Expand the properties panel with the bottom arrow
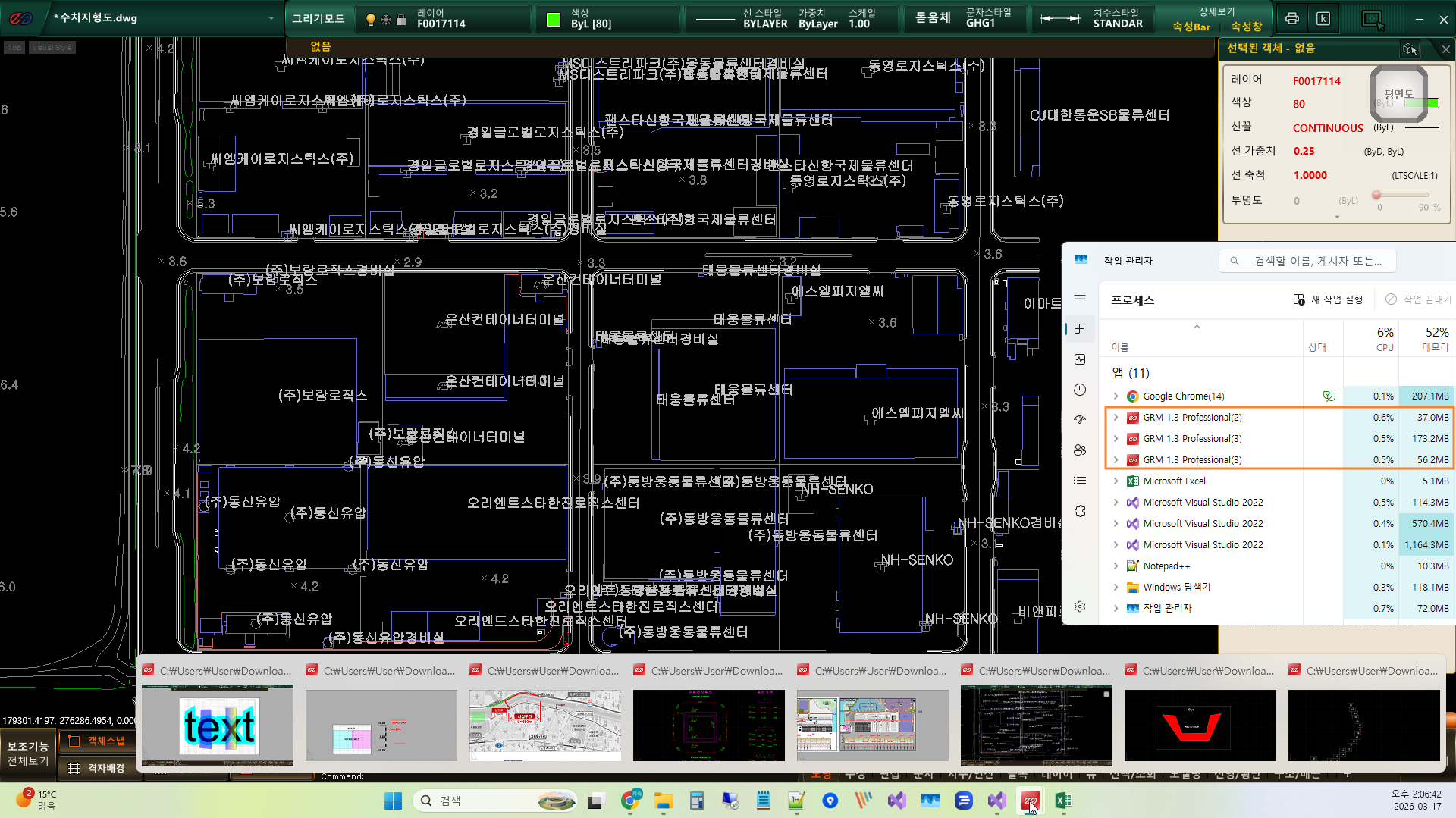1456x818 pixels. 1337,218
